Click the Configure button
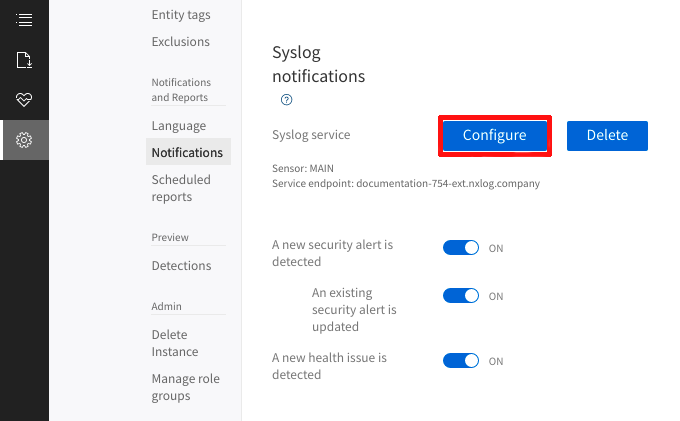 point(495,135)
